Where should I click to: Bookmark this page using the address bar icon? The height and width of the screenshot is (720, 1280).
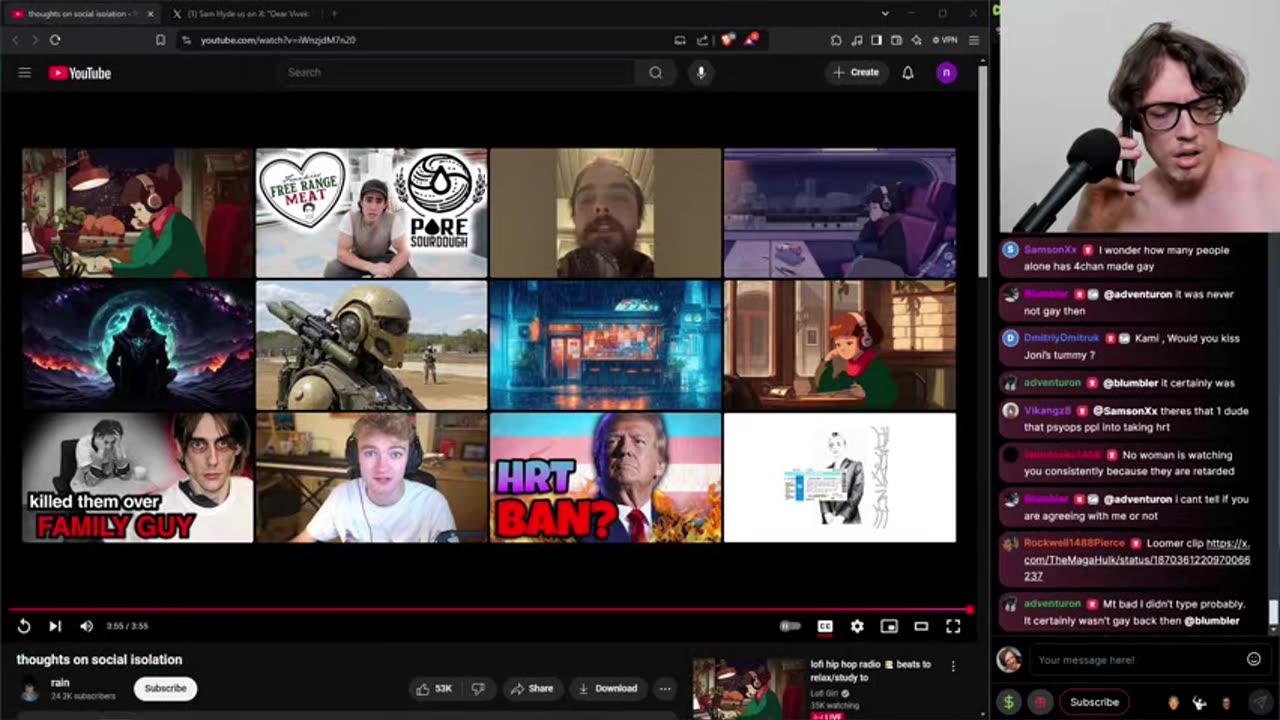160,40
